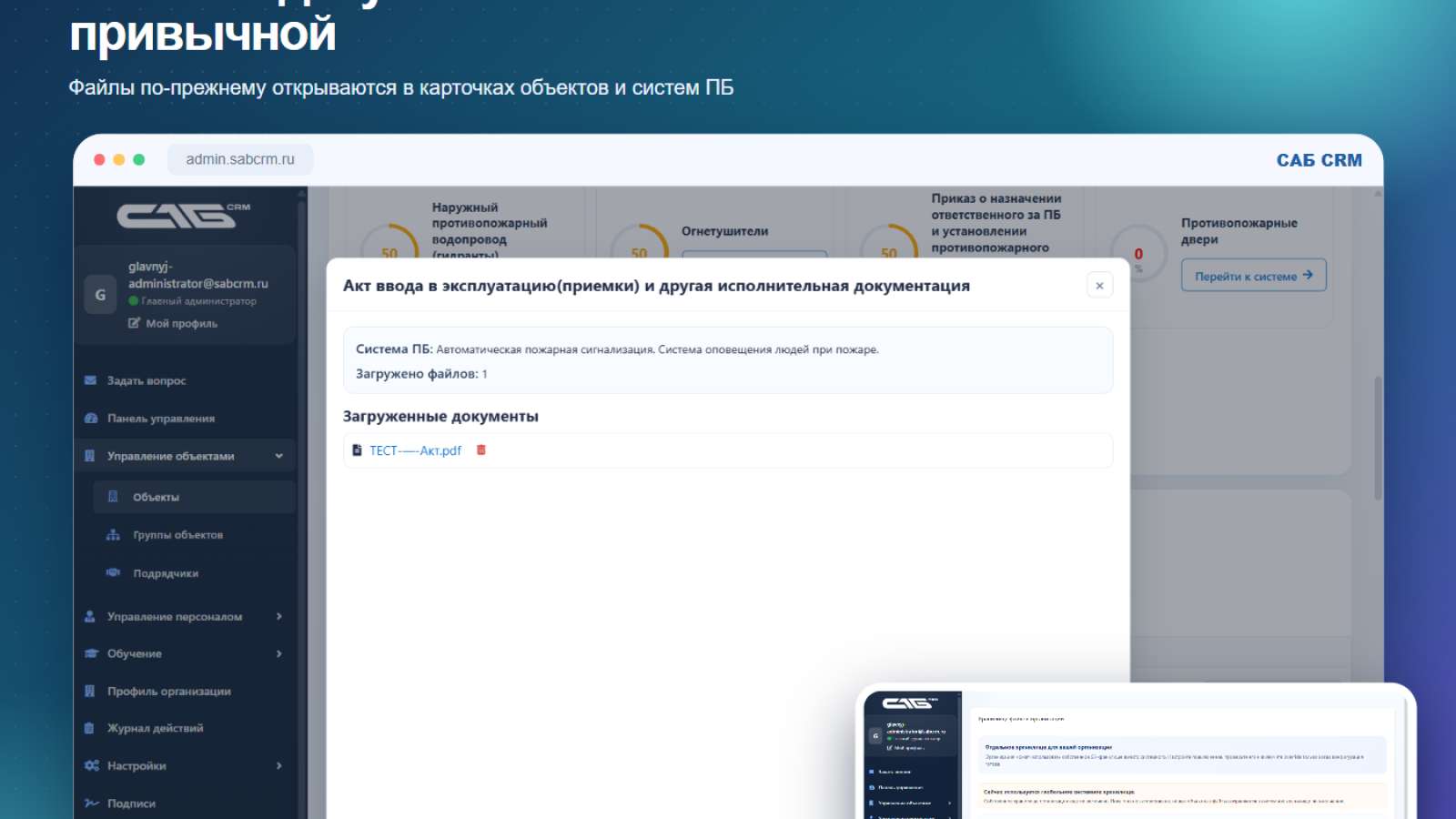Click the edit icon beside Мой профиль
The width and height of the screenshot is (1456, 819).
tap(134, 323)
